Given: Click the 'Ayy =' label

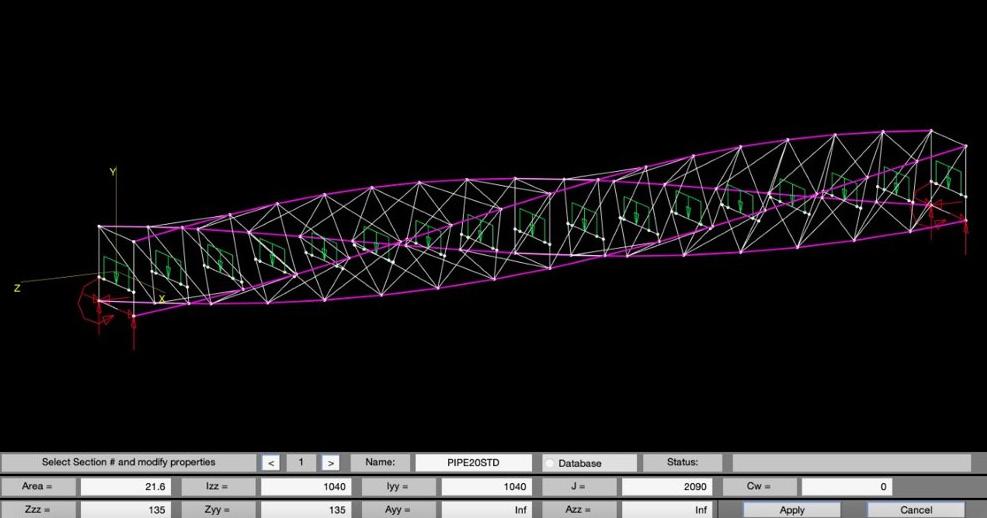Looking at the screenshot, I should pyautogui.click(x=397, y=509).
